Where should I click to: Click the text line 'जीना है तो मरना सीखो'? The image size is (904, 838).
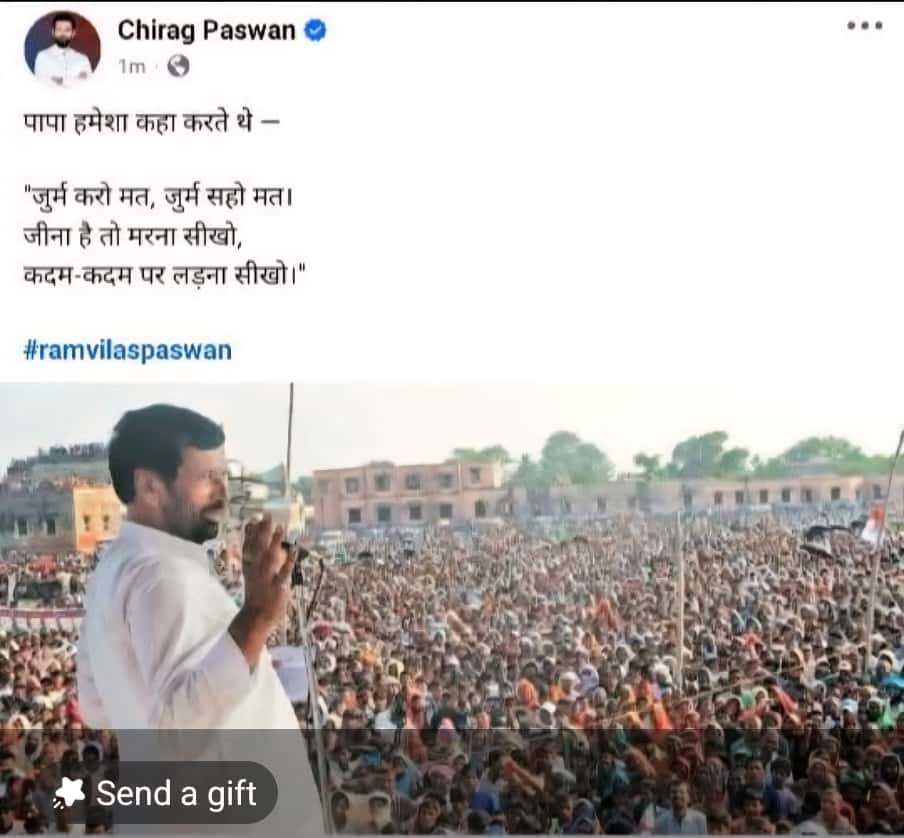pos(132,236)
